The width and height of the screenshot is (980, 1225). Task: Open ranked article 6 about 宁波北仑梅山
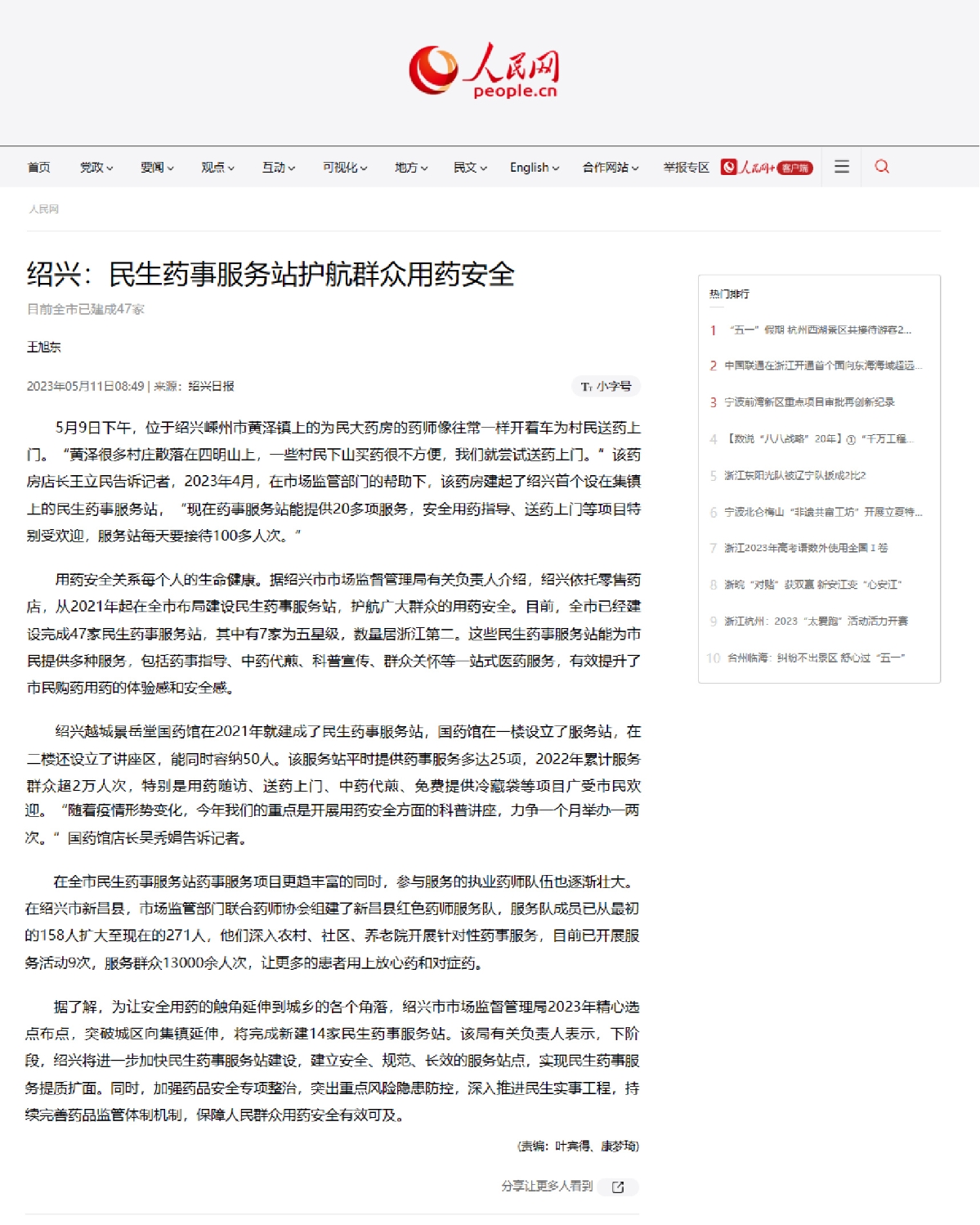[823, 512]
